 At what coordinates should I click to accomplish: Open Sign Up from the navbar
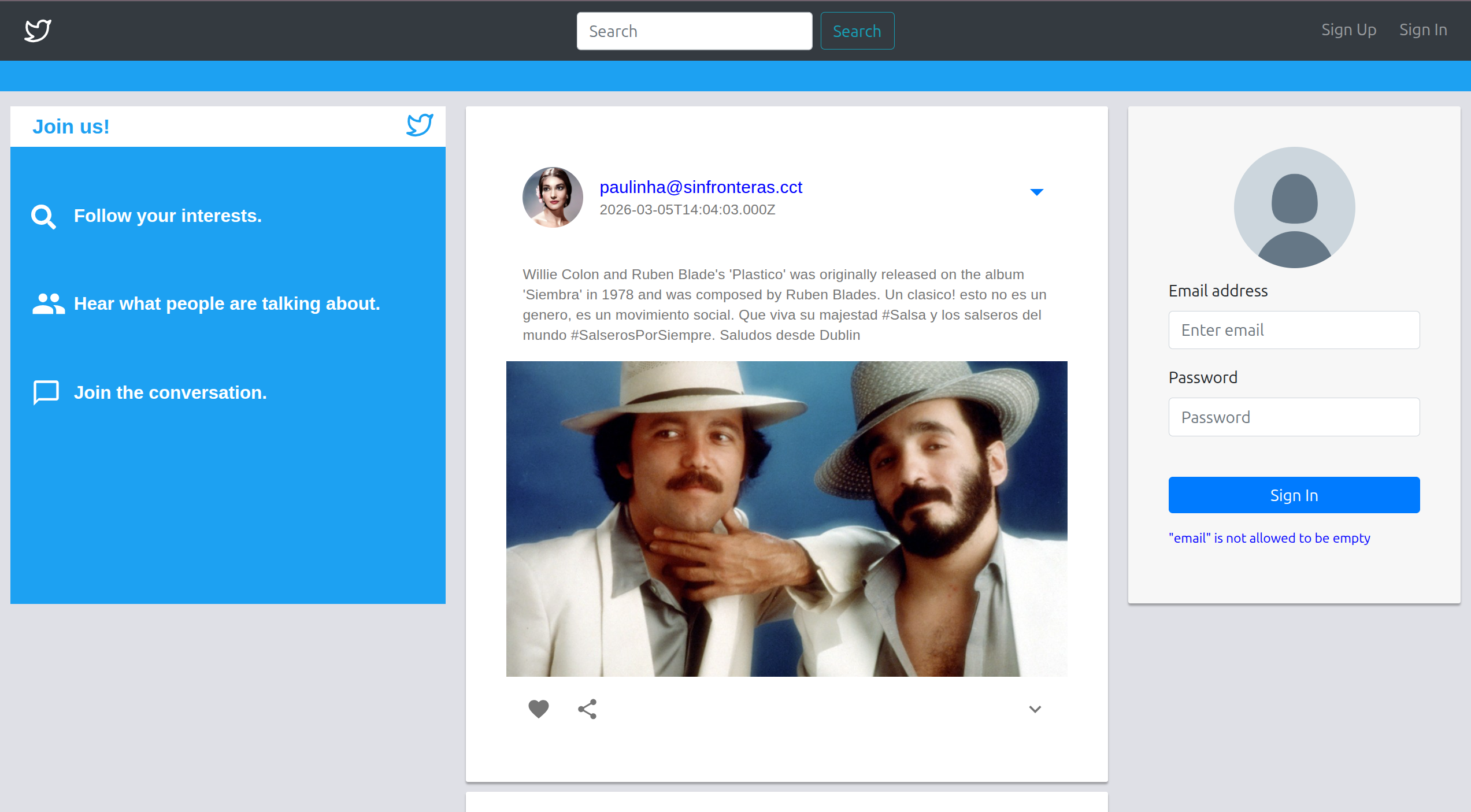click(1348, 30)
